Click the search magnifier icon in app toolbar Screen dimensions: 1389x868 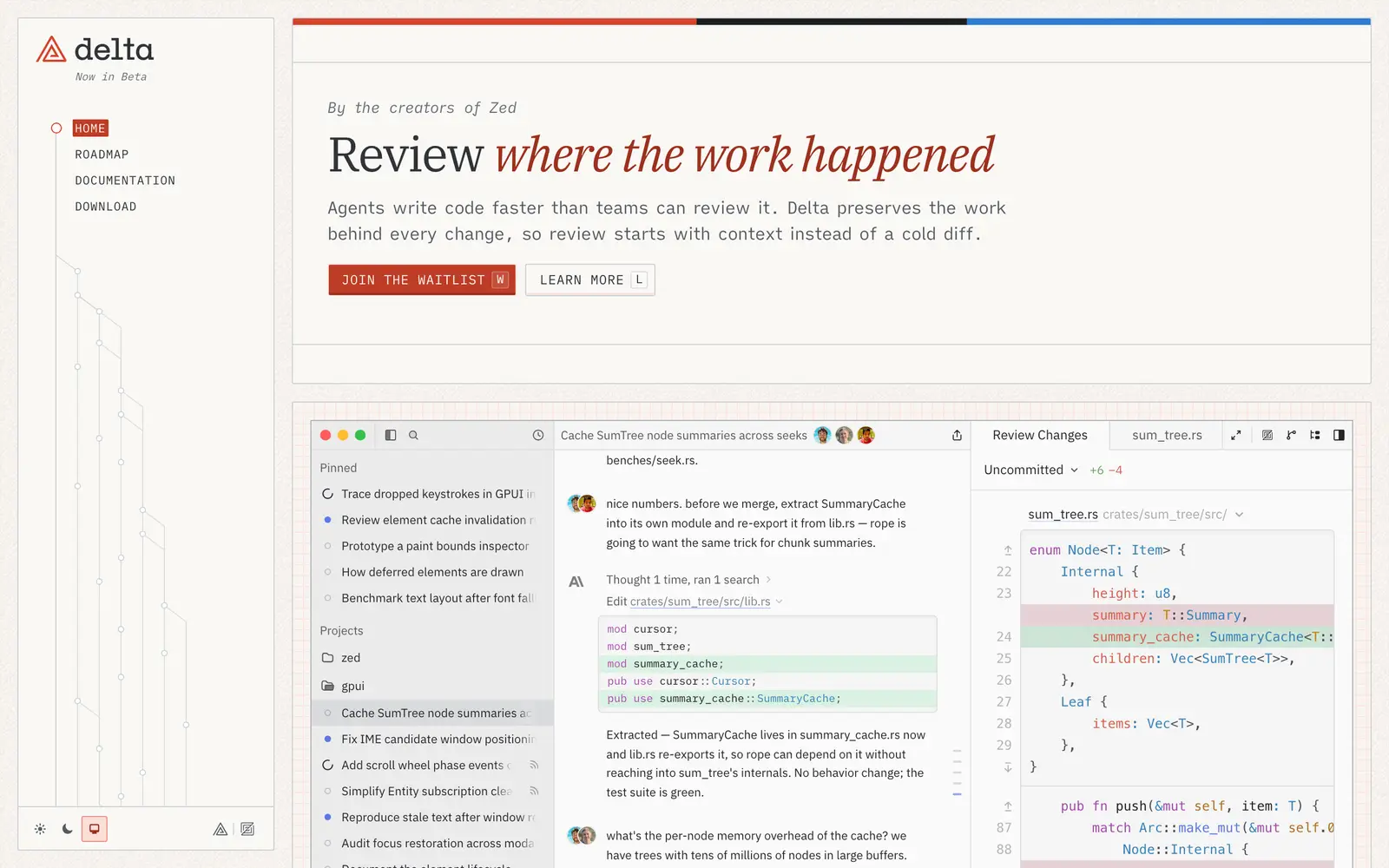[x=413, y=435]
